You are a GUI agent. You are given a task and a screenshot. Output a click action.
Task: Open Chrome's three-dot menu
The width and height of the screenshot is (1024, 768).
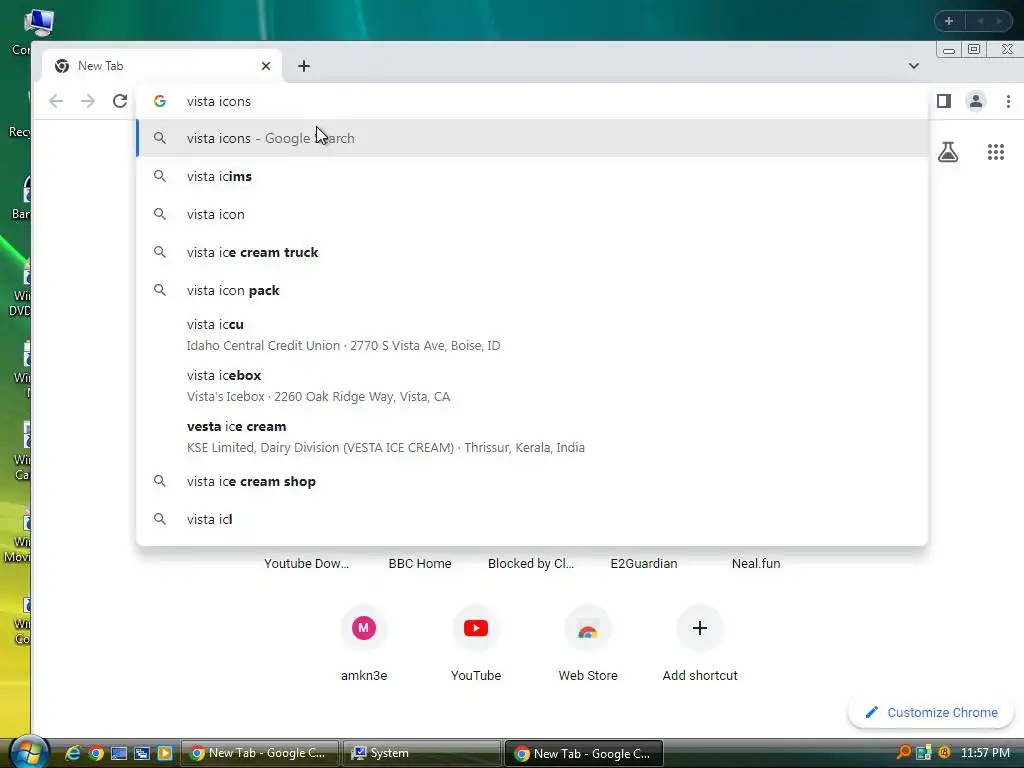[1008, 101]
